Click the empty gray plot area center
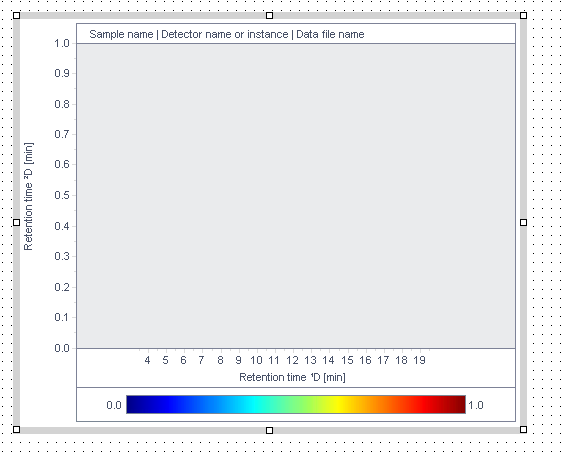 296,196
